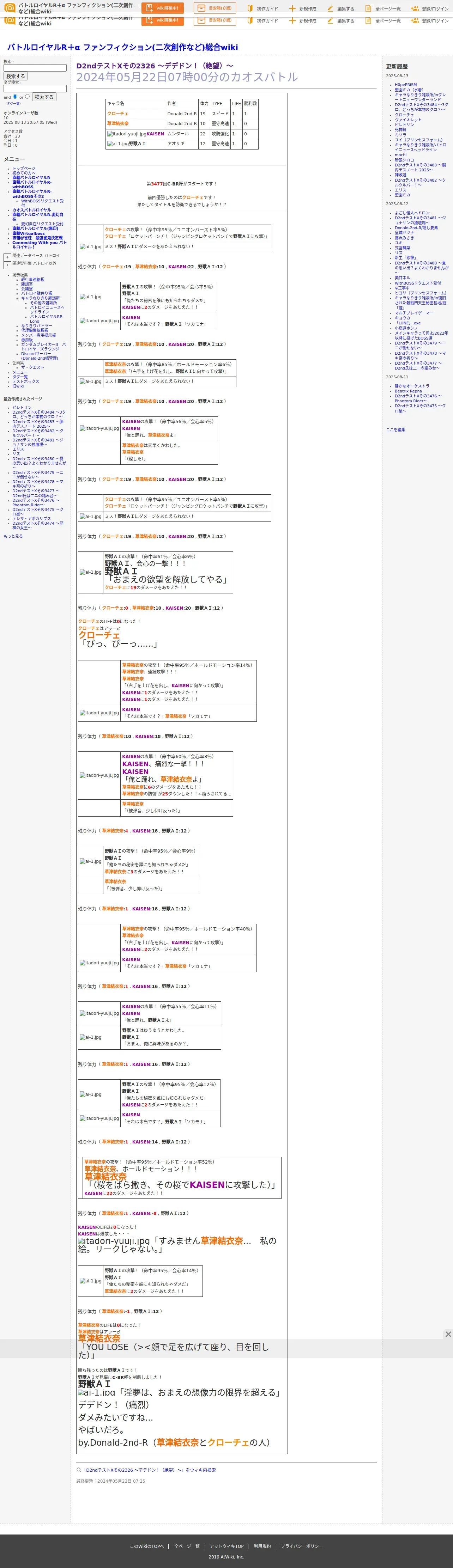Click ここを編集 under update history
Image resolution: width=453 pixels, height=1568 pixels.
[395, 430]
